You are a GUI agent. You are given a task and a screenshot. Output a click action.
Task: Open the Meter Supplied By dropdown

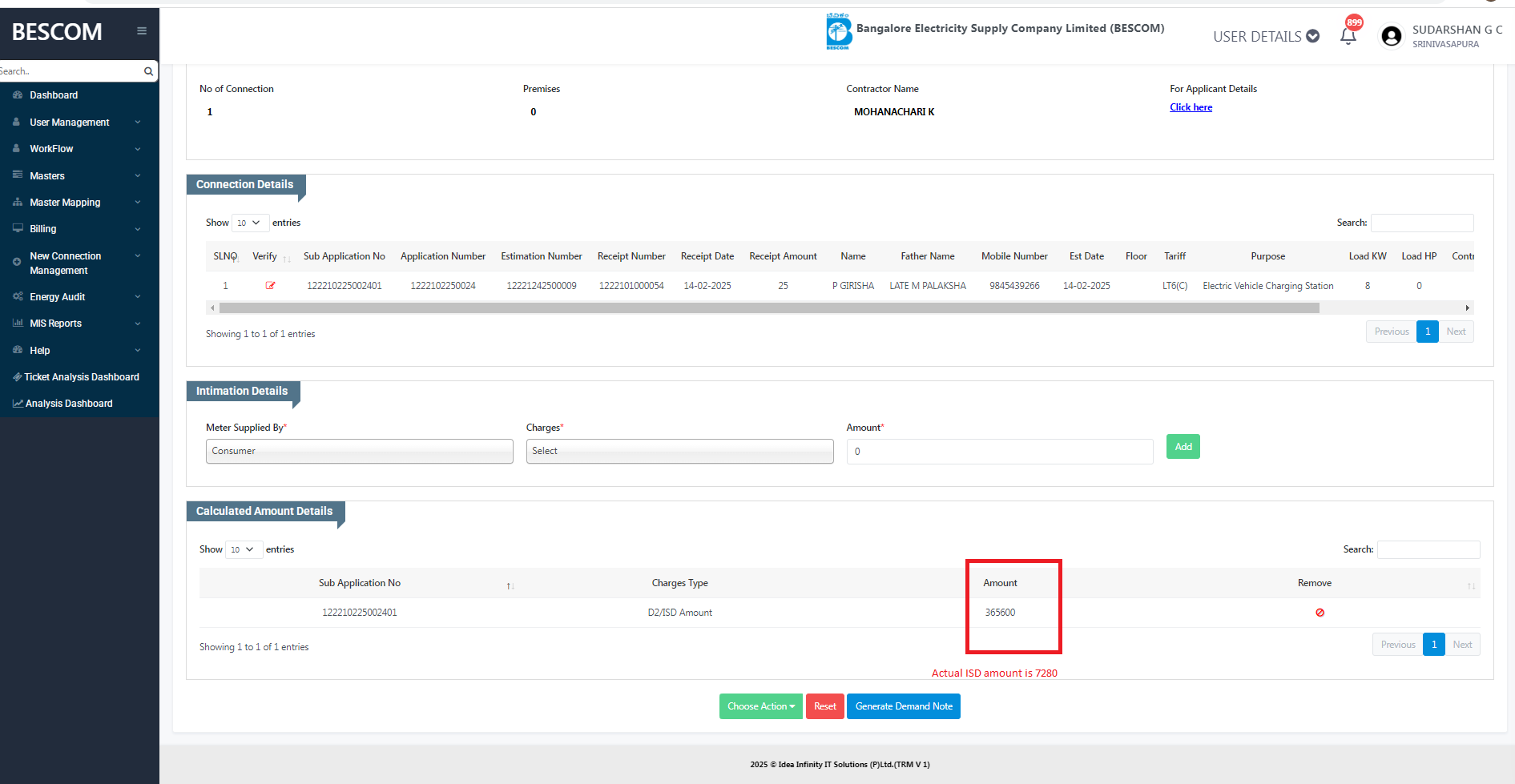click(x=359, y=451)
